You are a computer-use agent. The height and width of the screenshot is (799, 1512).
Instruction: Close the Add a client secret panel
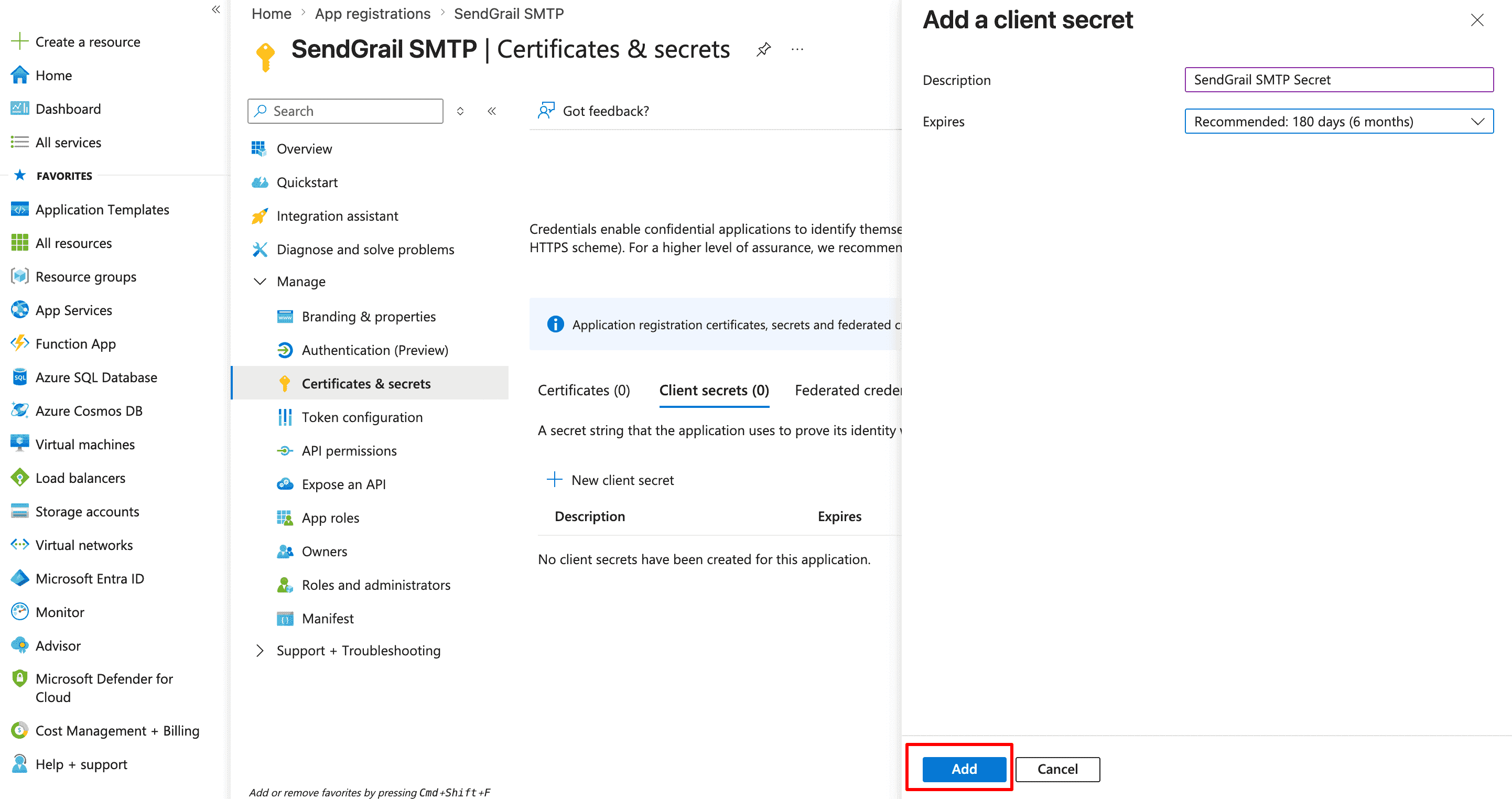[1477, 20]
